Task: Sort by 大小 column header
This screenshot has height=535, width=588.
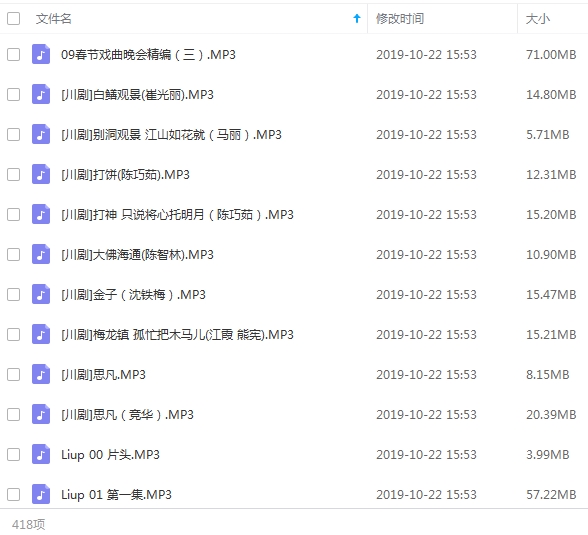Action: (538, 18)
